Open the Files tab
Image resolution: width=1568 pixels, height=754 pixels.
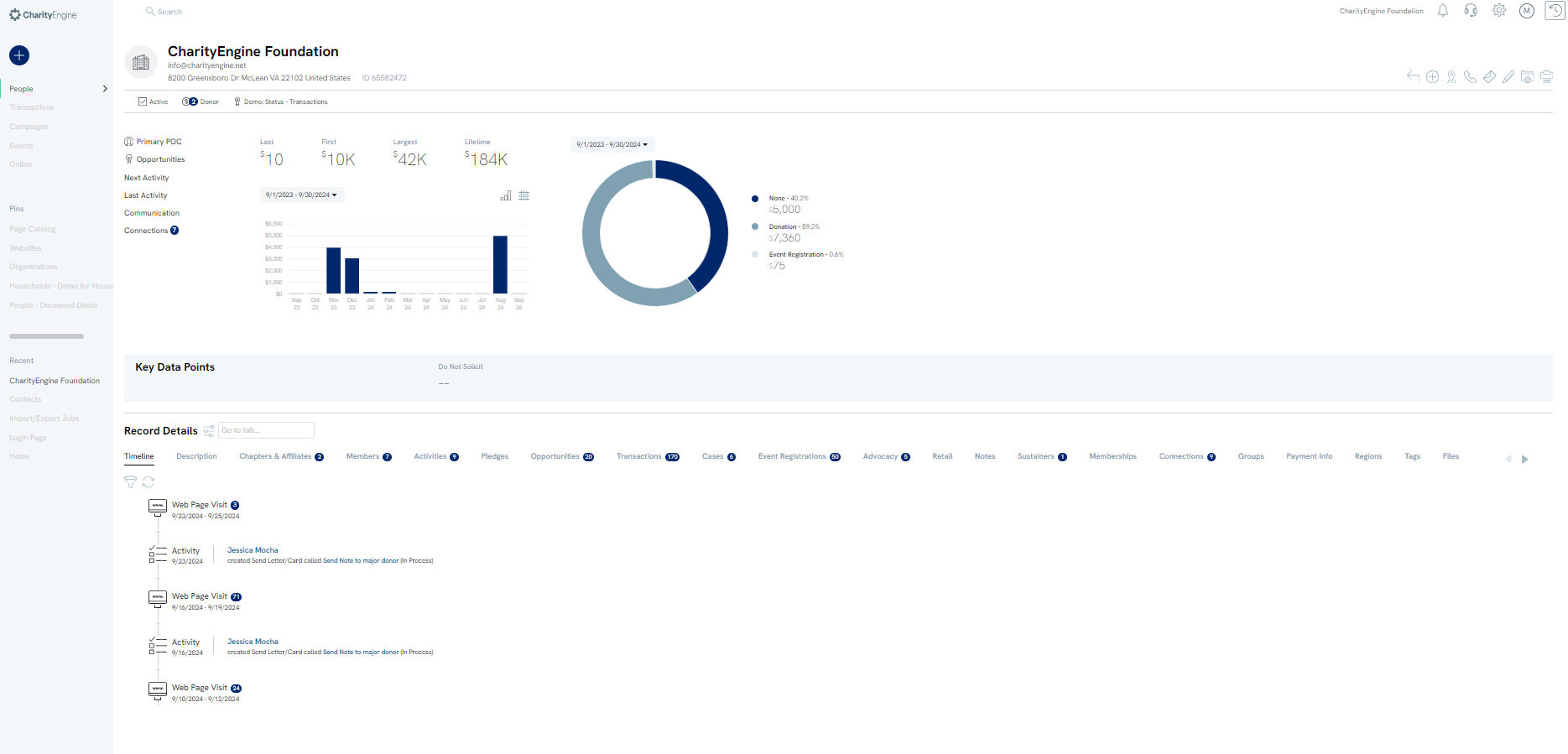[1451, 456]
